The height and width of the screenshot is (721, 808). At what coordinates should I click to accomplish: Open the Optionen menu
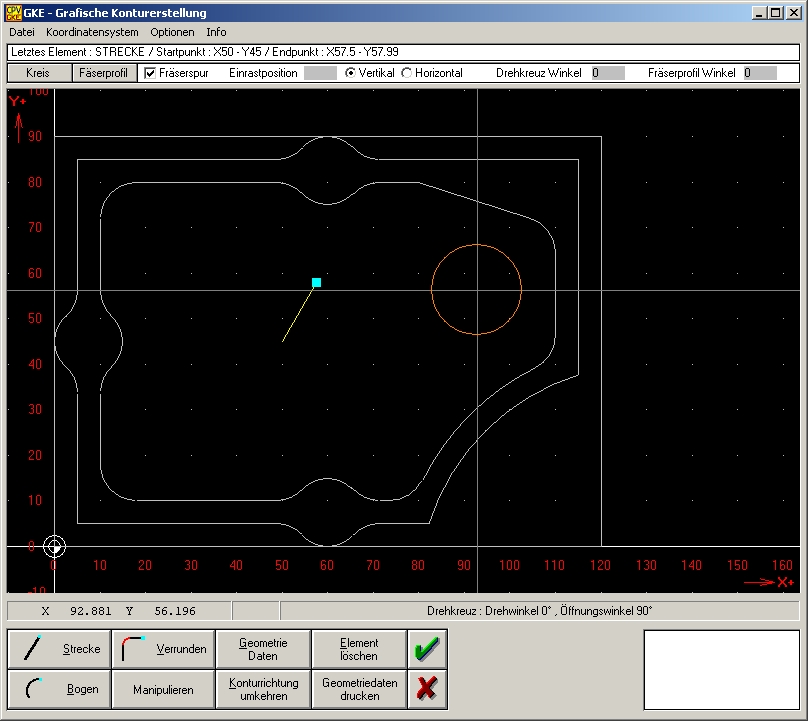(x=172, y=32)
